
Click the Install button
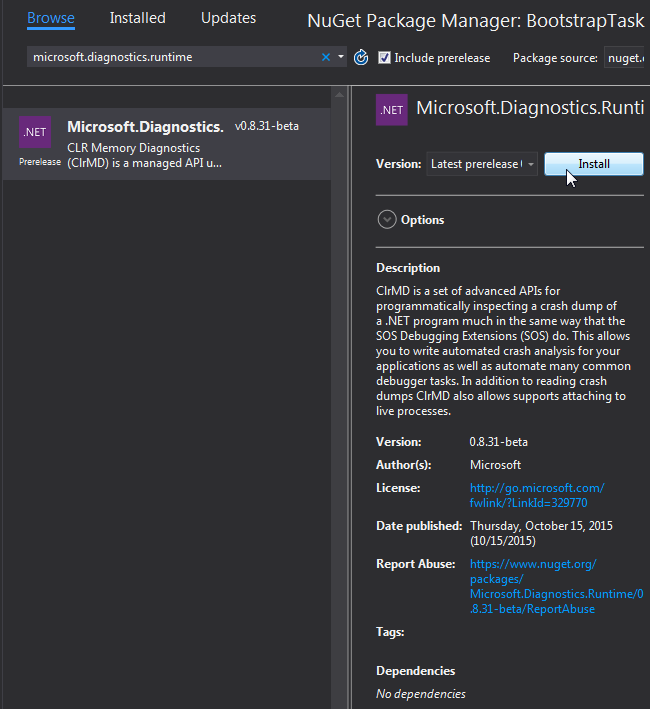[x=593, y=164]
